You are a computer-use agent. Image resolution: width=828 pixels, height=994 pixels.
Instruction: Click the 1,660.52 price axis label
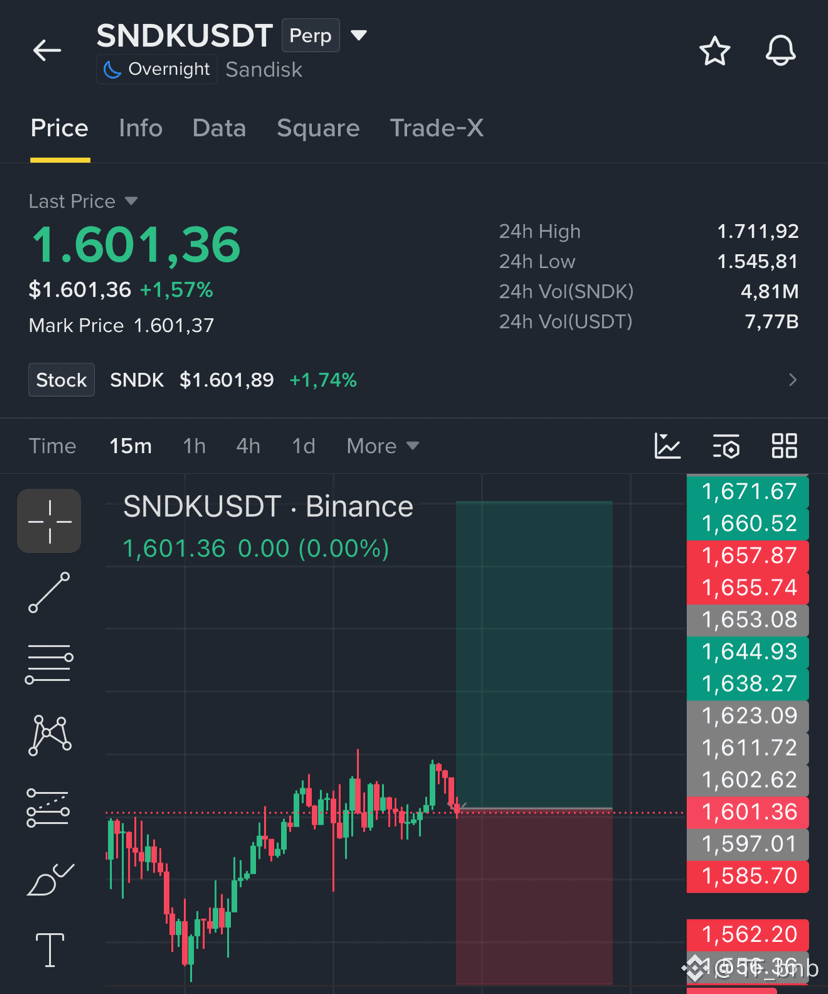(x=748, y=524)
